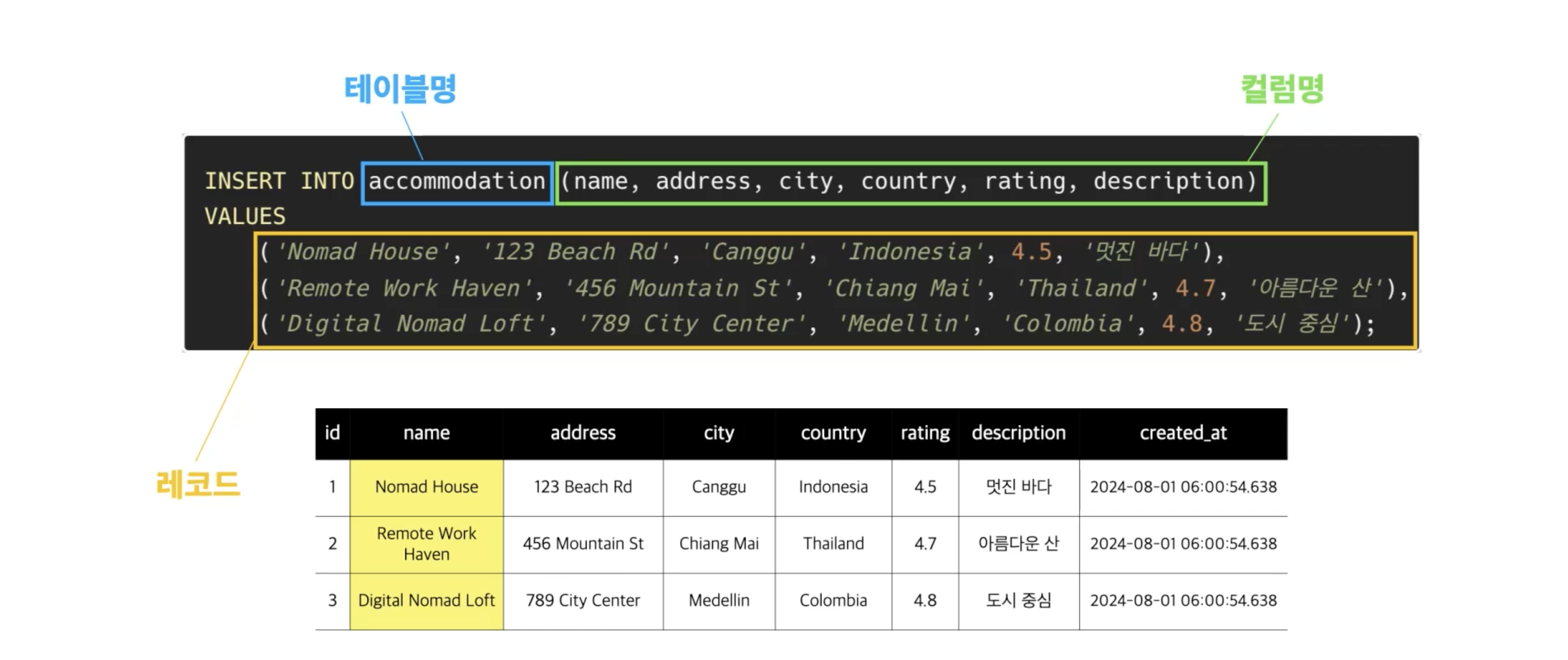Select the number 4.8 in the SQL values
The image size is (1568, 660).
pos(1182,324)
